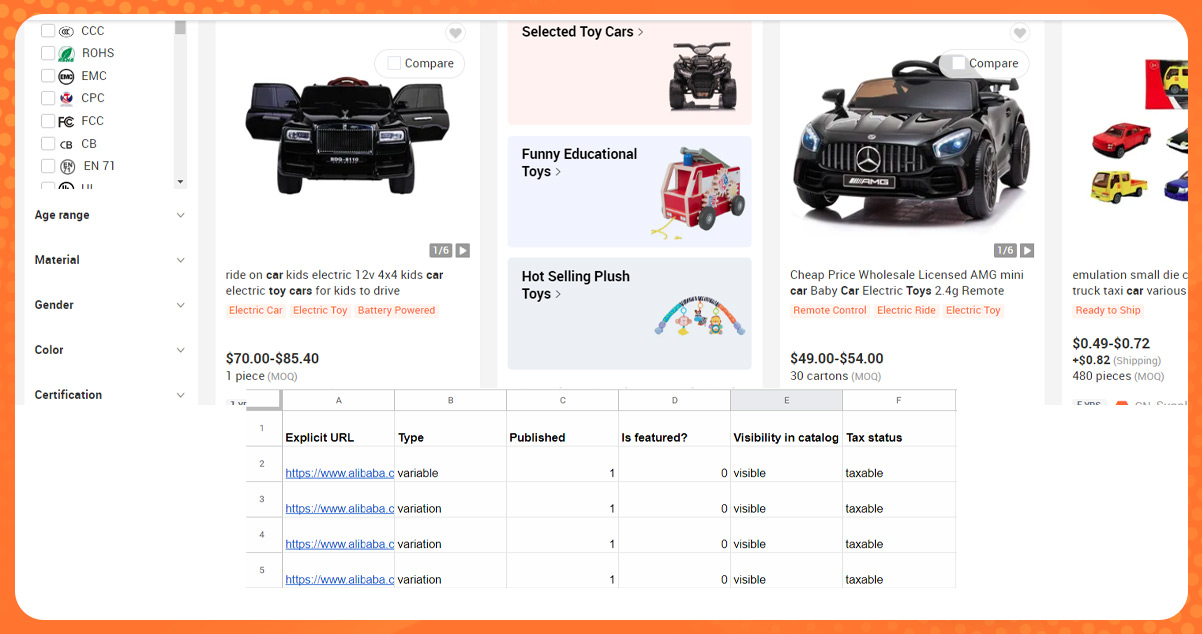Select spreadsheet column E header
The image size is (1202, 634).
tap(787, 400)
